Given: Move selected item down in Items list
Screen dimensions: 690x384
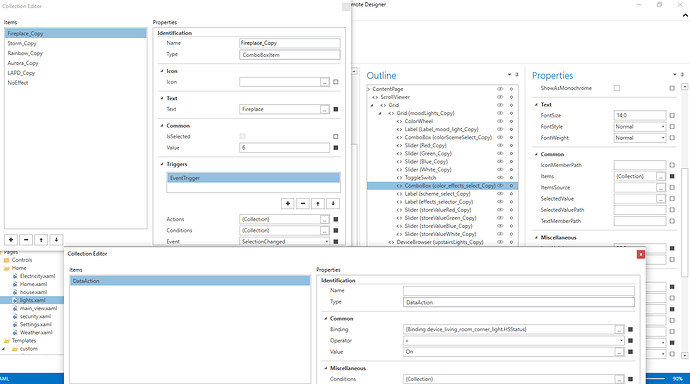Looking at the screenshot, I should pos(56,240).
